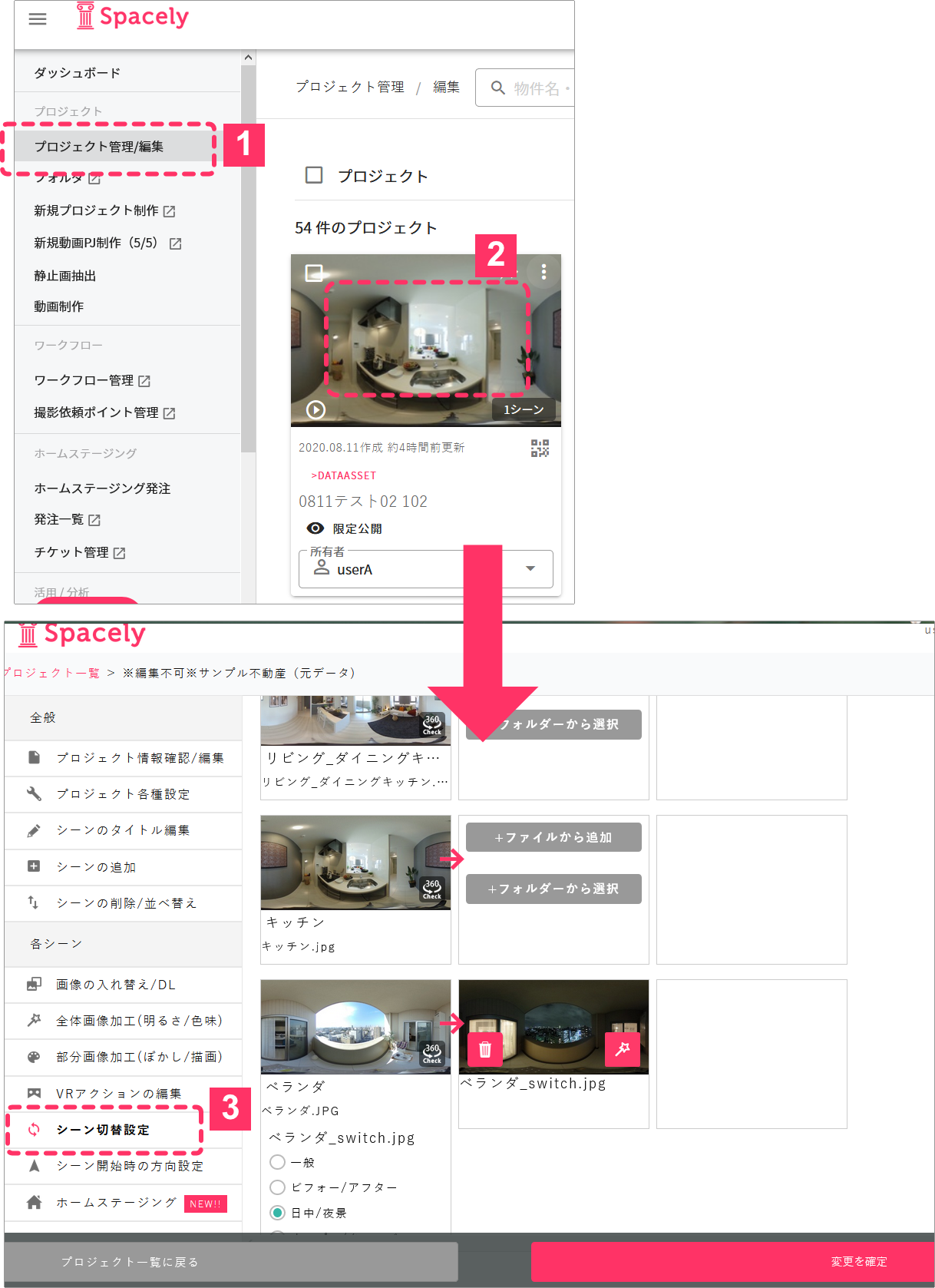Open 静止画抽出 in the sidebar
This screenshot has width=935, height=1288.
coord(65,276)
